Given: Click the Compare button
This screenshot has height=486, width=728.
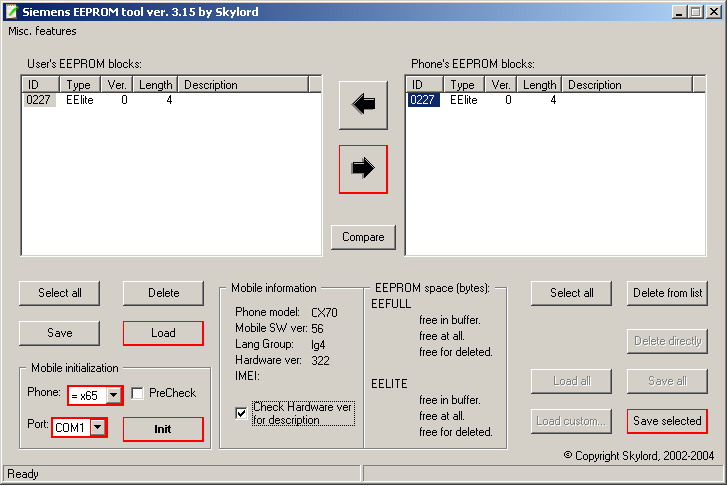Looking at the screenshot, I should coord(363,237).
